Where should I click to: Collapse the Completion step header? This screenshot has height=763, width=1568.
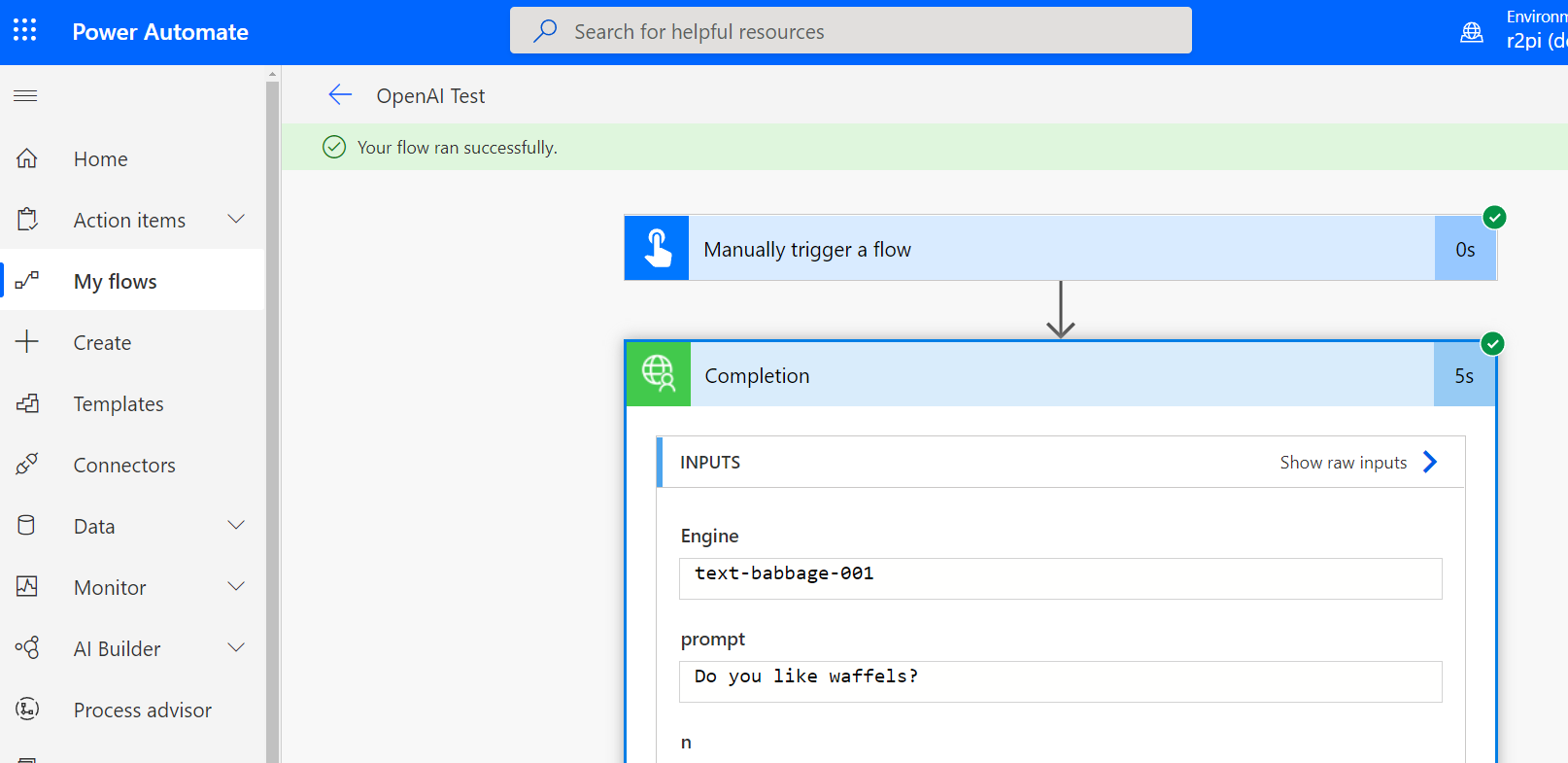[x=1061, y=374]
